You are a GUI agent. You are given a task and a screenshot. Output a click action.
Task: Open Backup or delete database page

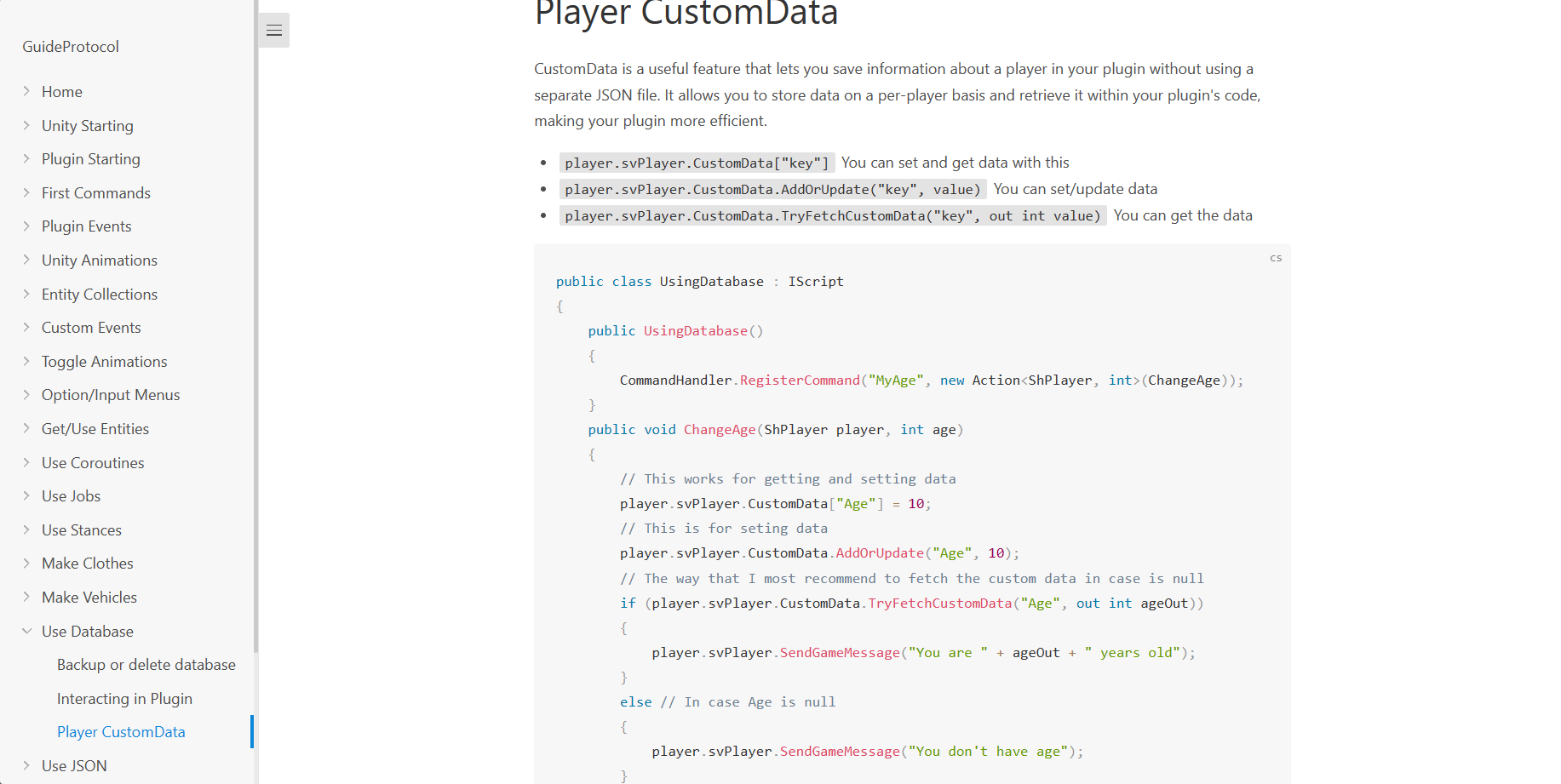click(x=146, y=665)
